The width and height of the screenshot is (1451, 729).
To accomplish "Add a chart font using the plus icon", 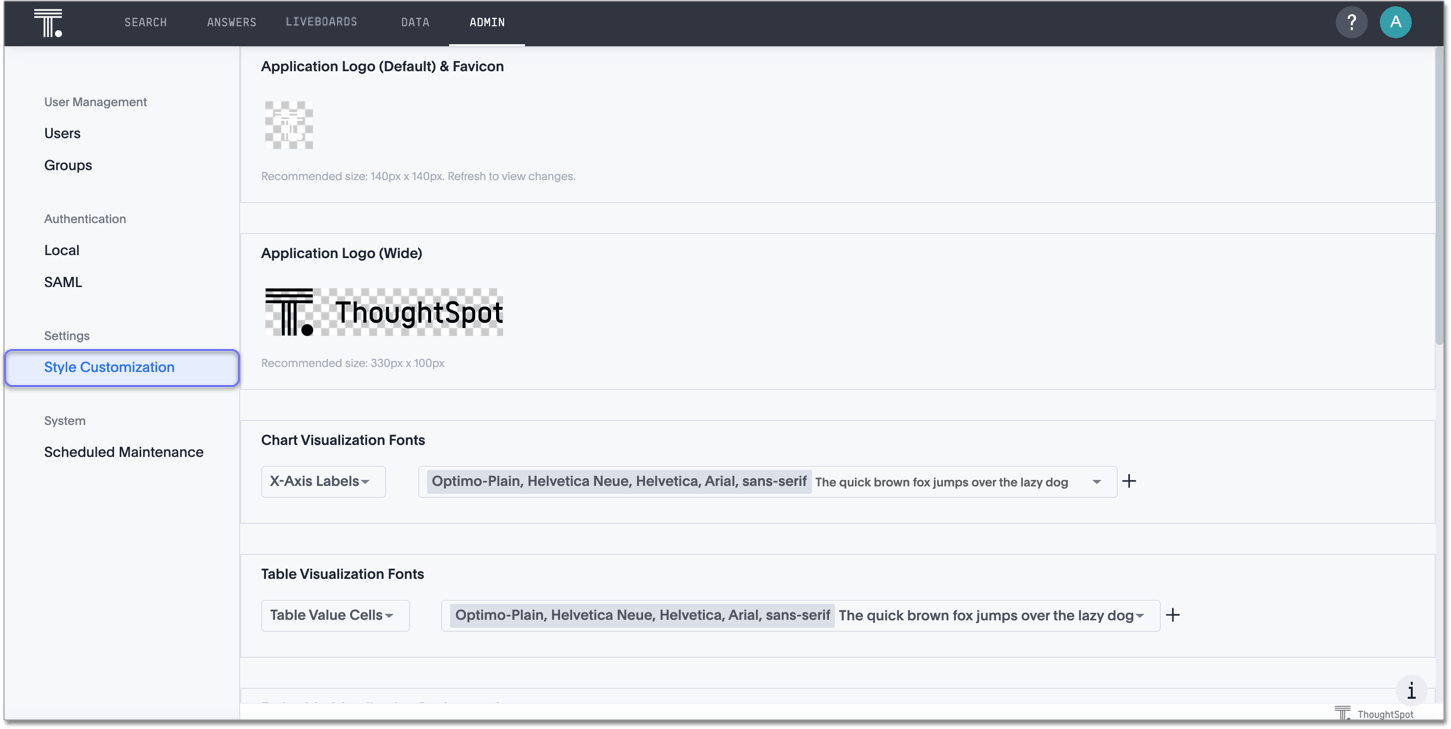I will pyautogui.click(x=1129, y=481).
